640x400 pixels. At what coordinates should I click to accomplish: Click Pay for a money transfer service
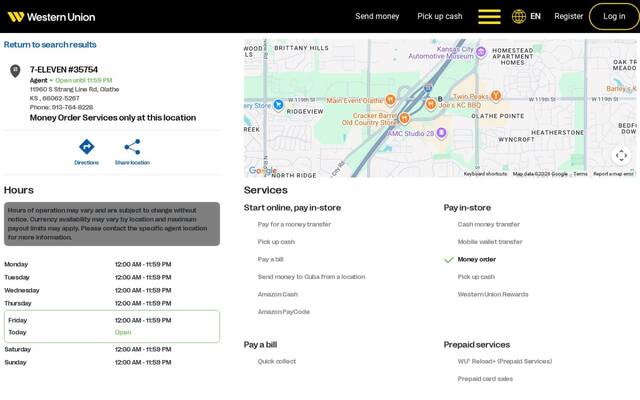coord(294,224)
